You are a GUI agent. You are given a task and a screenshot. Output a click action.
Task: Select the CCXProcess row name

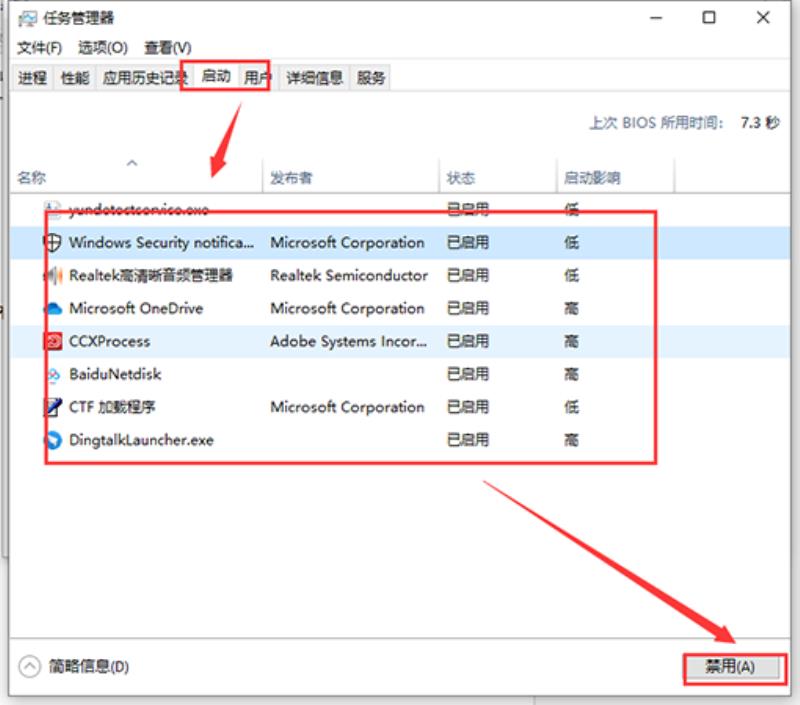click(x=110, y=341)
